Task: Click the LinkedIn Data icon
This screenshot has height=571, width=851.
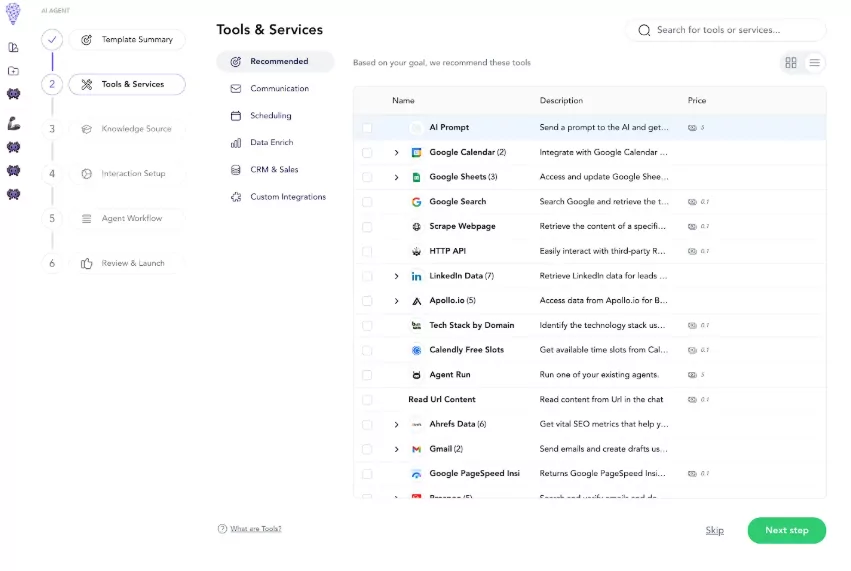Action: click(x=417, y=276)
